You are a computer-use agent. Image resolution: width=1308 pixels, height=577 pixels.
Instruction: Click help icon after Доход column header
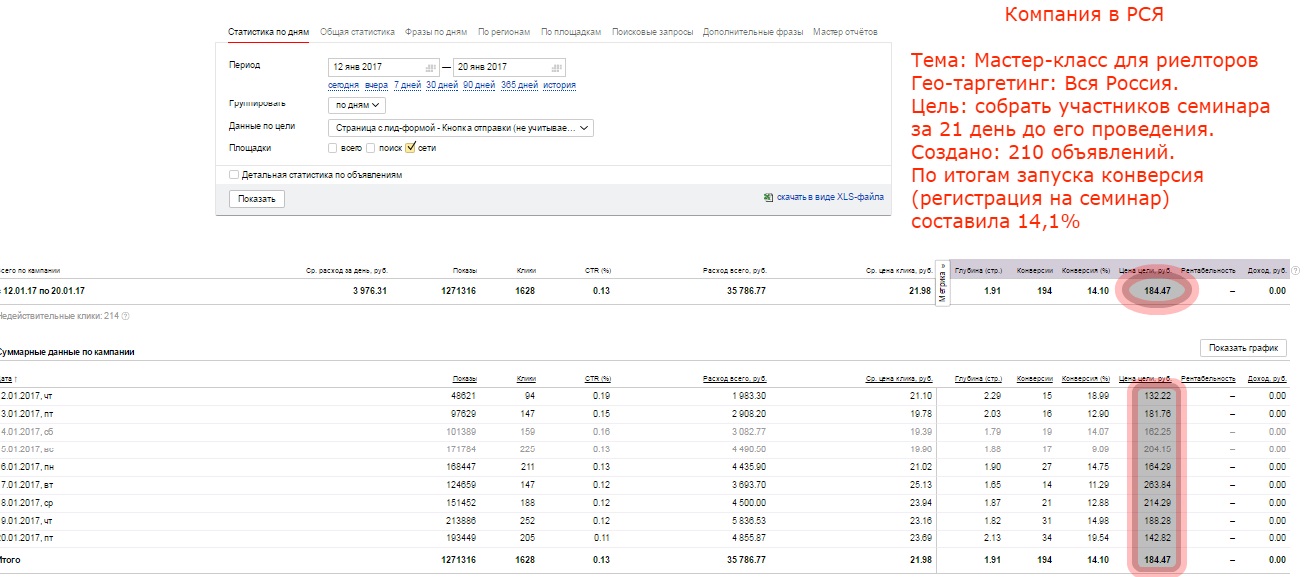[x=1296, y=271]
